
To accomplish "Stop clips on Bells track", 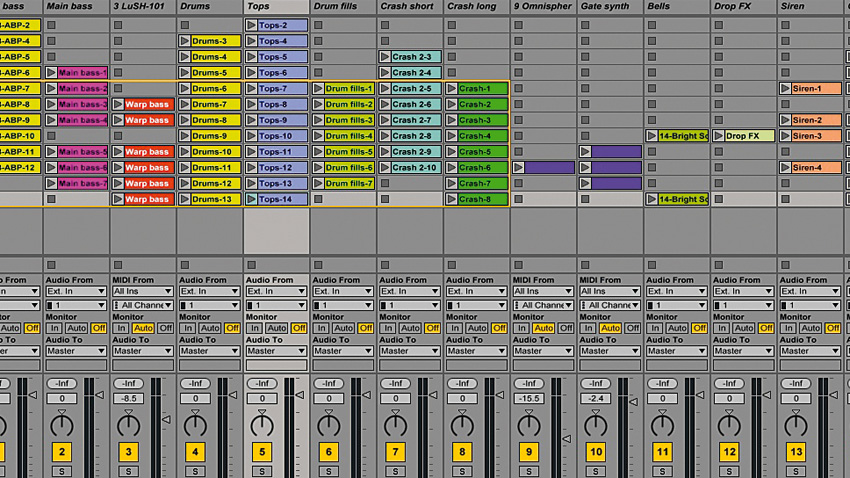I will (x=652, y=265).
